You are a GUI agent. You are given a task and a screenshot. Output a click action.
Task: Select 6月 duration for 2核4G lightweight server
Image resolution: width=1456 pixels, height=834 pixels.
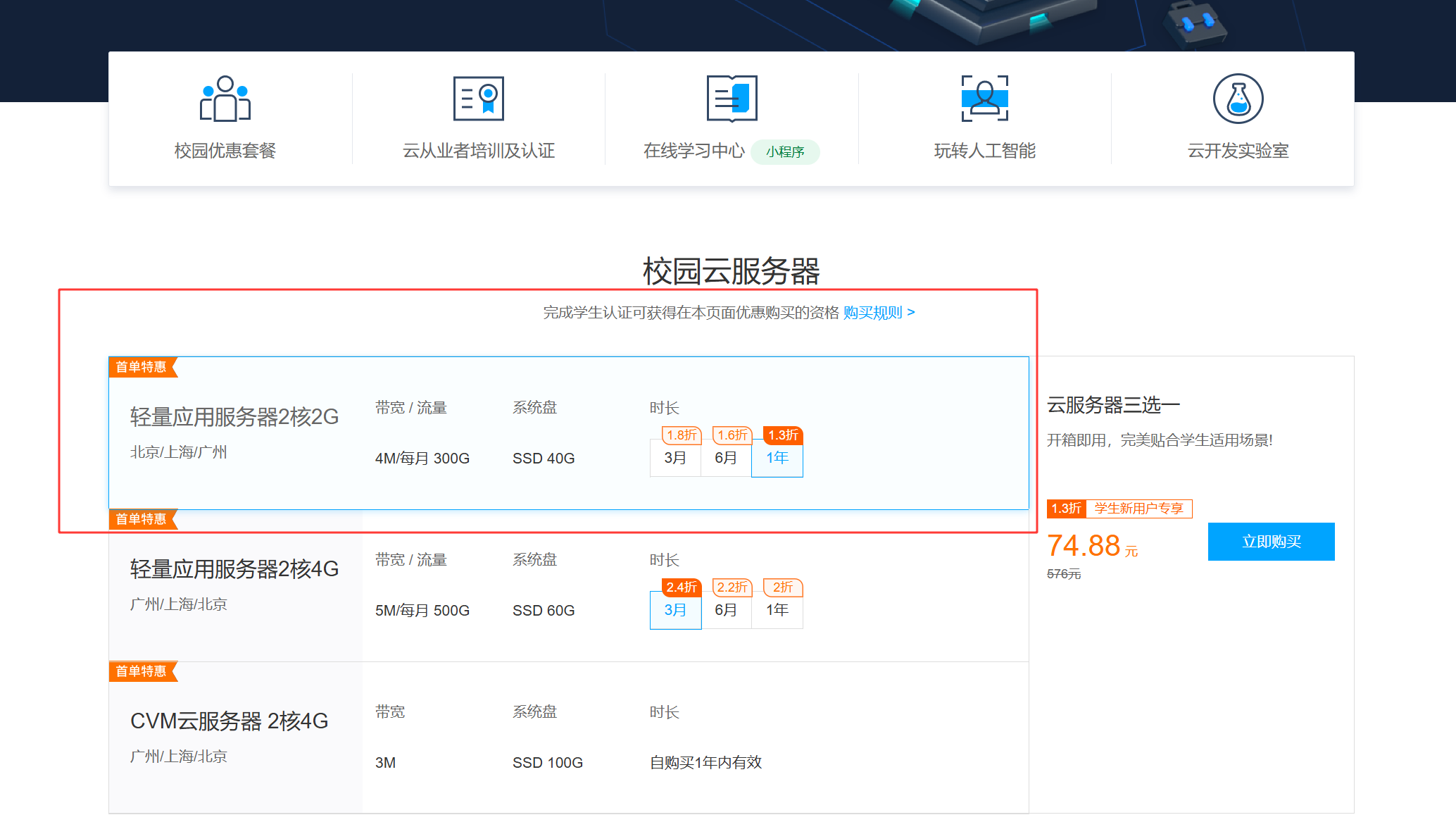coord(726,610)
